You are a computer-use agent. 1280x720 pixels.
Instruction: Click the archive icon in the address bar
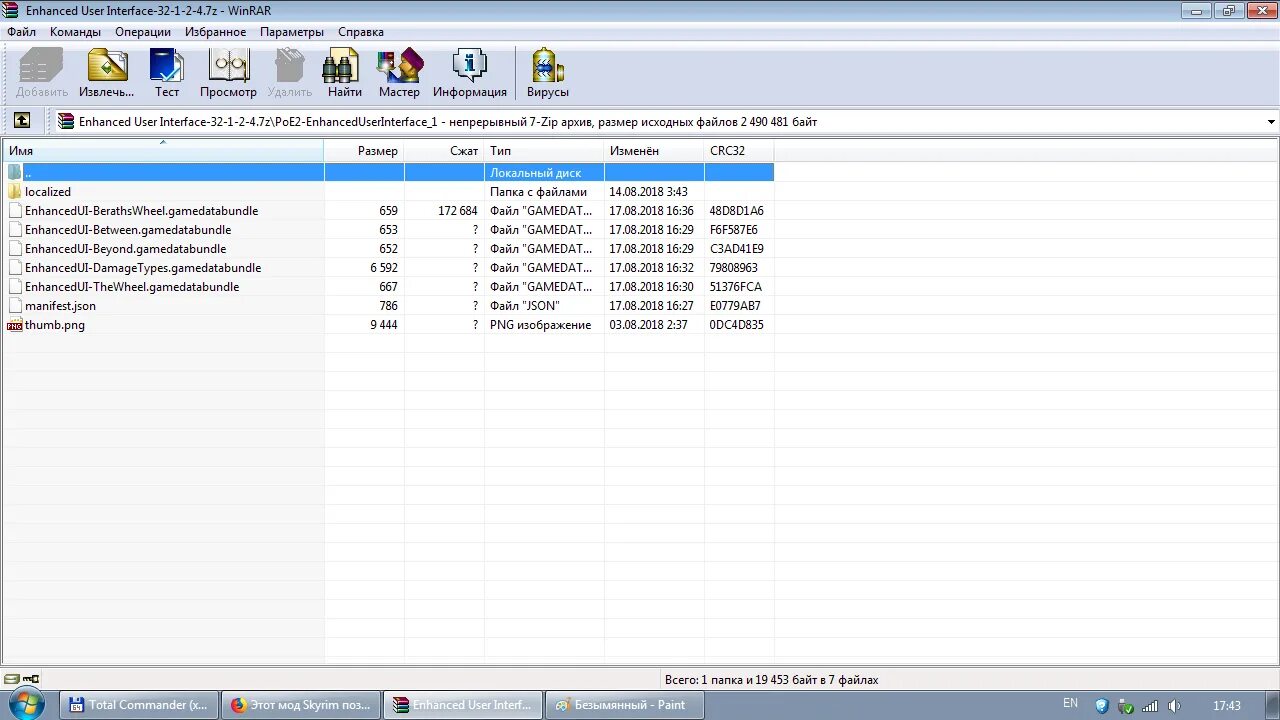pyautogui.click(x=66, y=122)
